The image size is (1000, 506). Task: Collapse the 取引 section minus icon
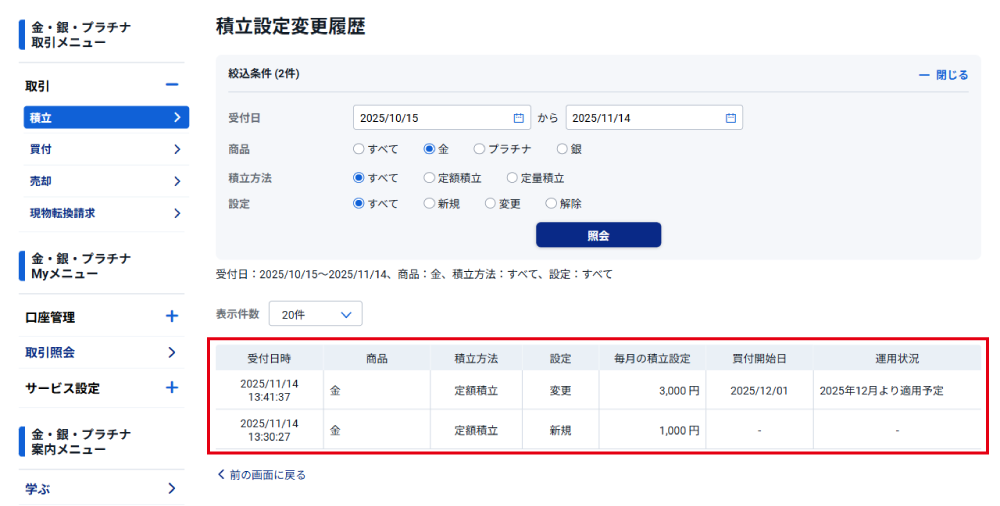pyautogui.click(x=172, y=86)
